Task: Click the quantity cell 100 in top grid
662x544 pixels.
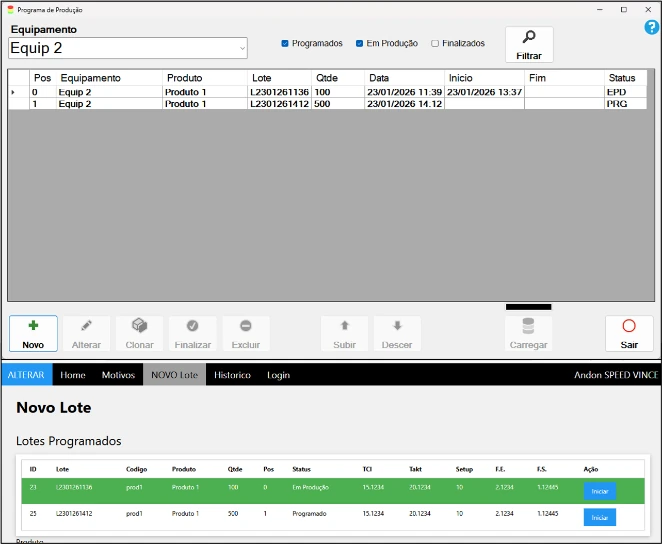Action: click(x=338, y=92)
